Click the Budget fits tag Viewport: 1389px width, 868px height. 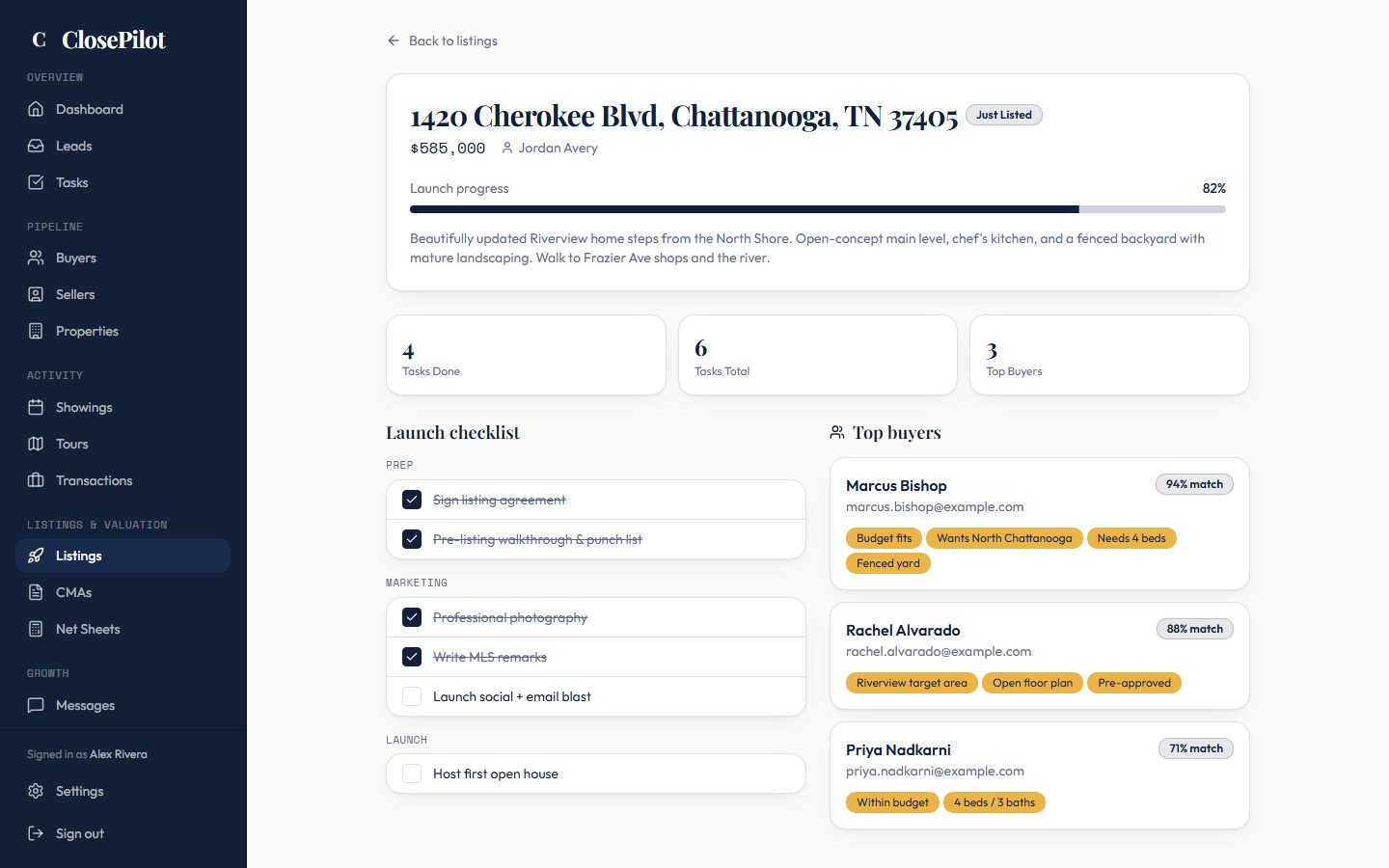click(x=884, y=538)
